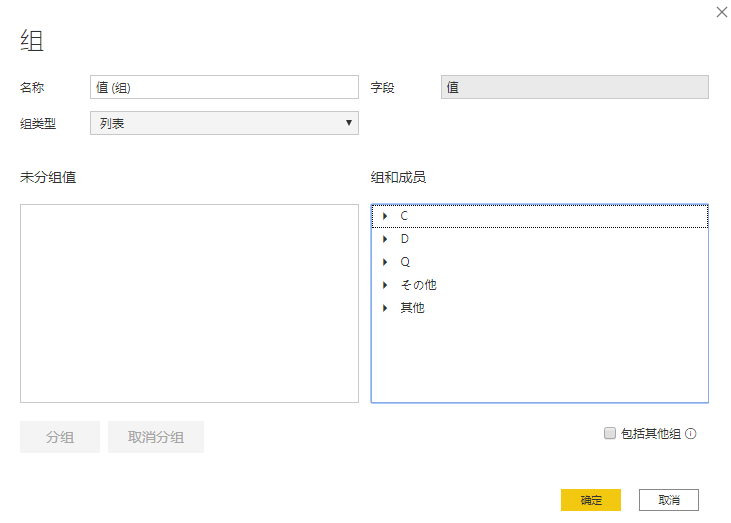731x523 pixels.
Task: Select the C group row text
Action: 404,216
